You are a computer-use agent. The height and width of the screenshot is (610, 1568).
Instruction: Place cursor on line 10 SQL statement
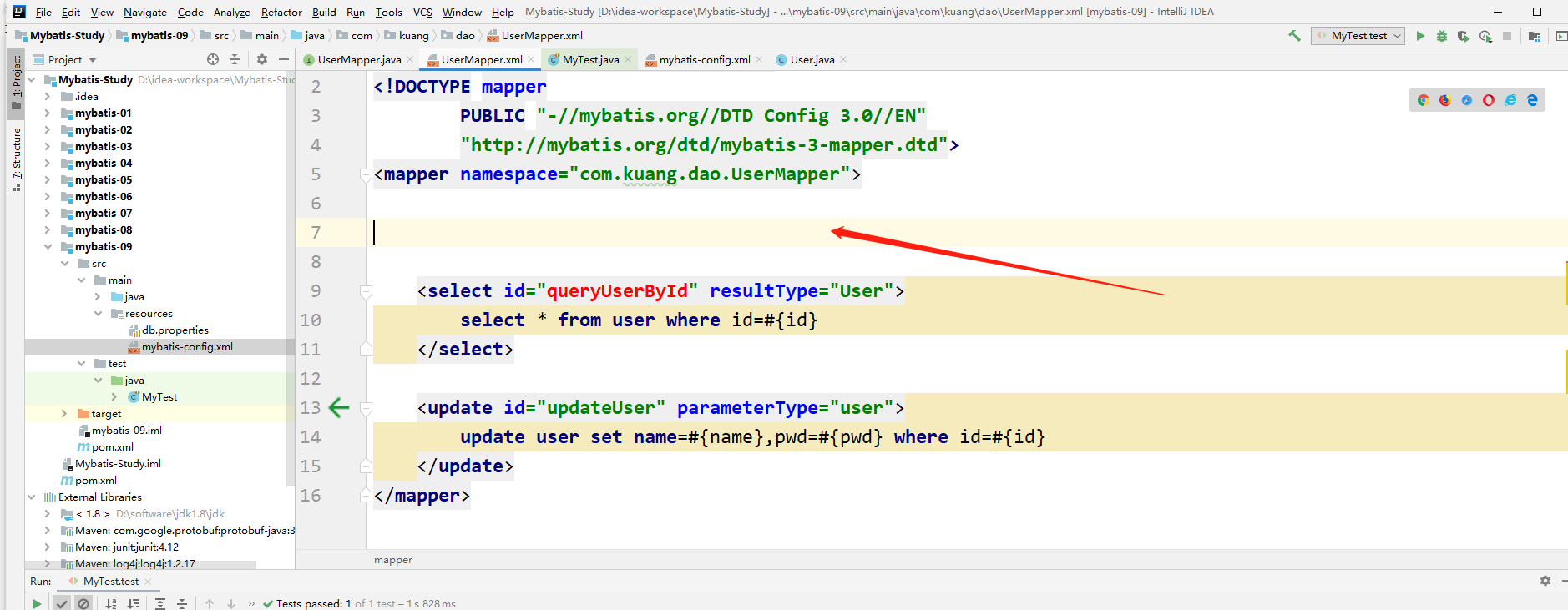pos(639,320)
